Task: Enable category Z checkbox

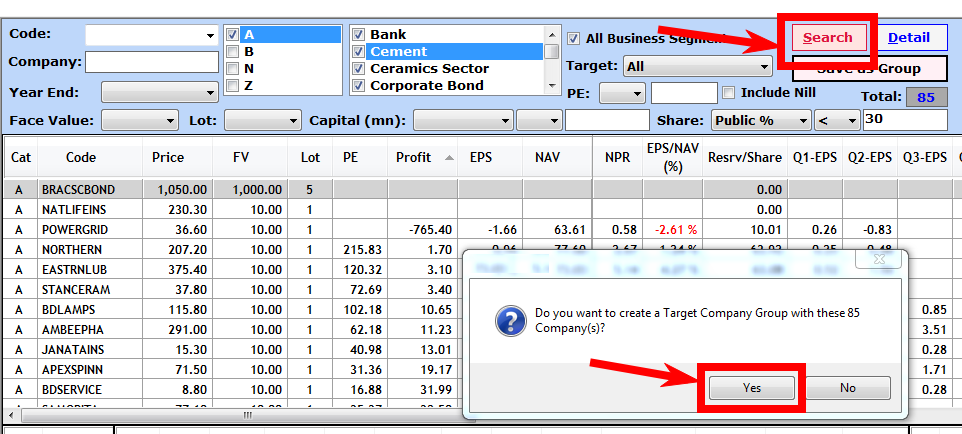Action: point(232,86)
